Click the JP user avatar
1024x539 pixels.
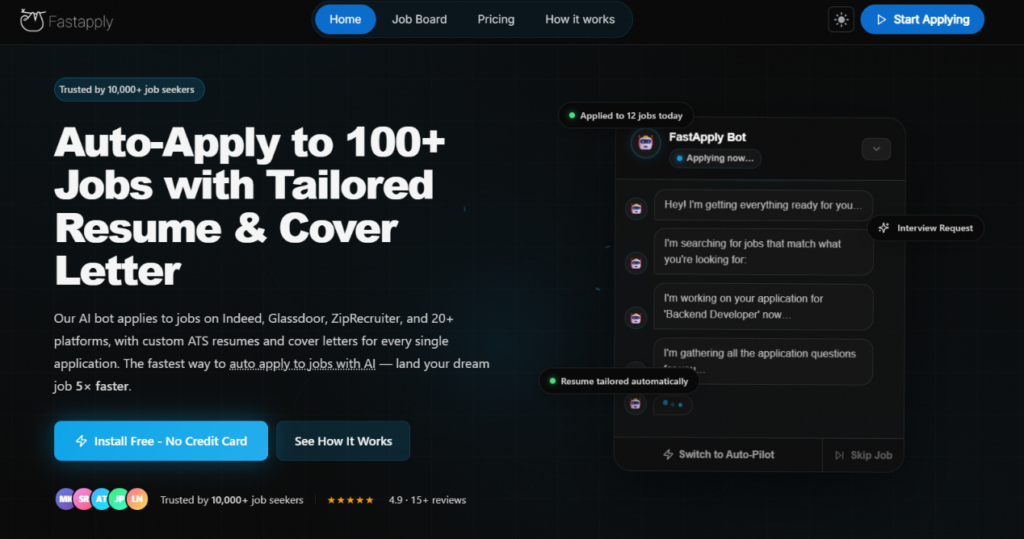coord(119,500)
